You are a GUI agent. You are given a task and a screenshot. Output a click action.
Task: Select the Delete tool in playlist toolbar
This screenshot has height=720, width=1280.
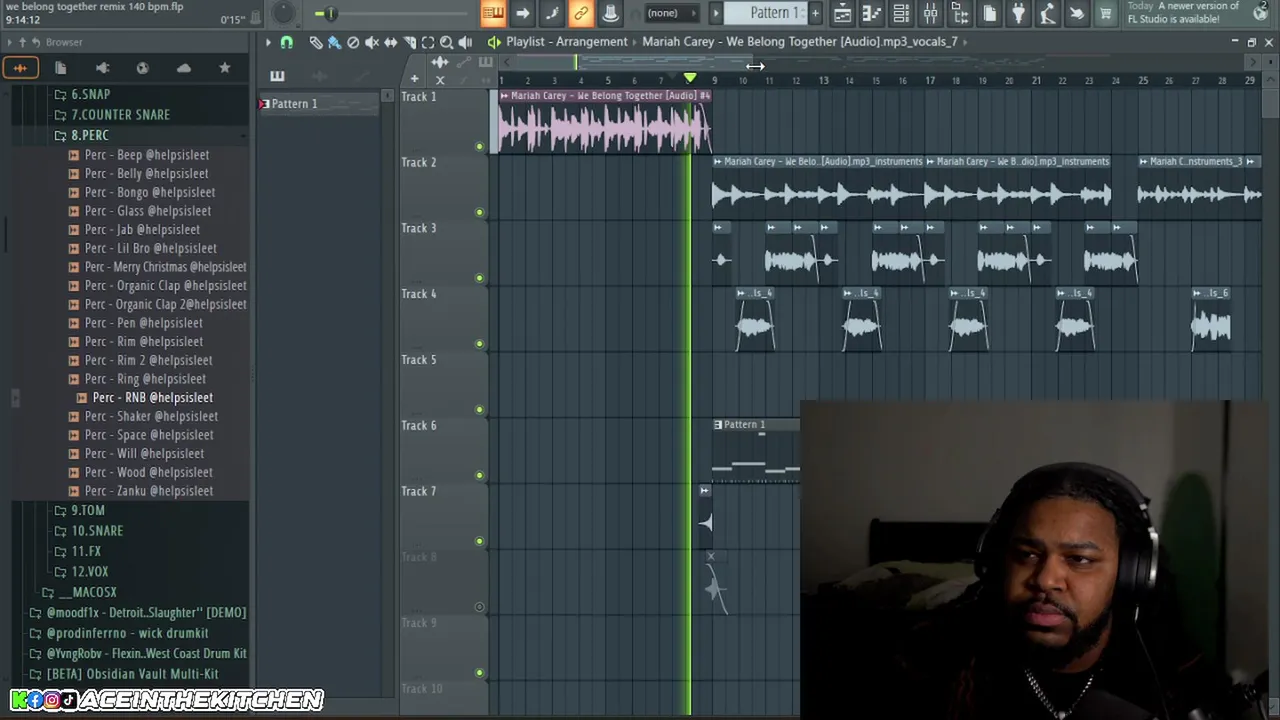[353, 42]
